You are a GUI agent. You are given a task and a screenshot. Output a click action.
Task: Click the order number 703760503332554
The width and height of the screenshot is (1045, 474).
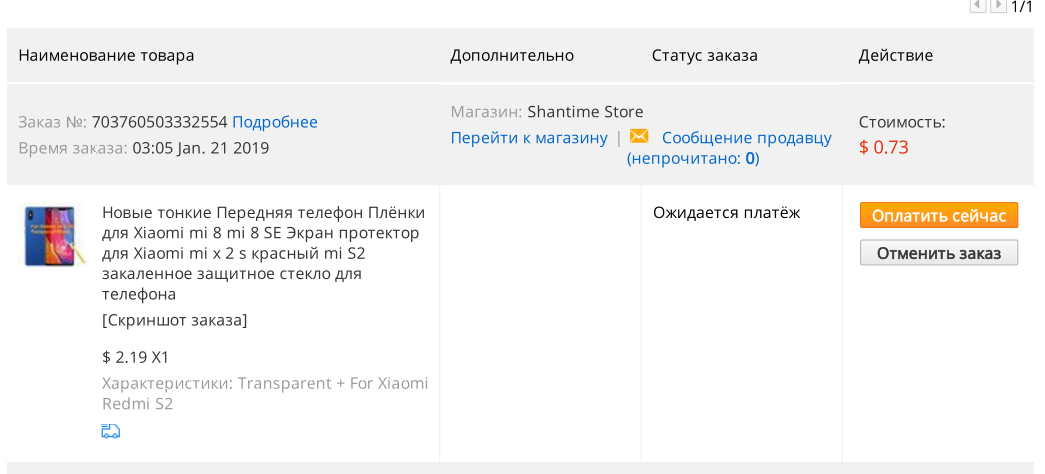click(160, 123)
